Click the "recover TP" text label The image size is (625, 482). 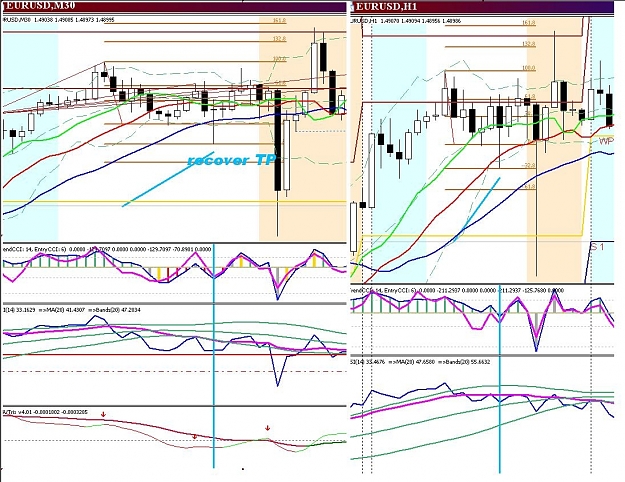[231, 160]
